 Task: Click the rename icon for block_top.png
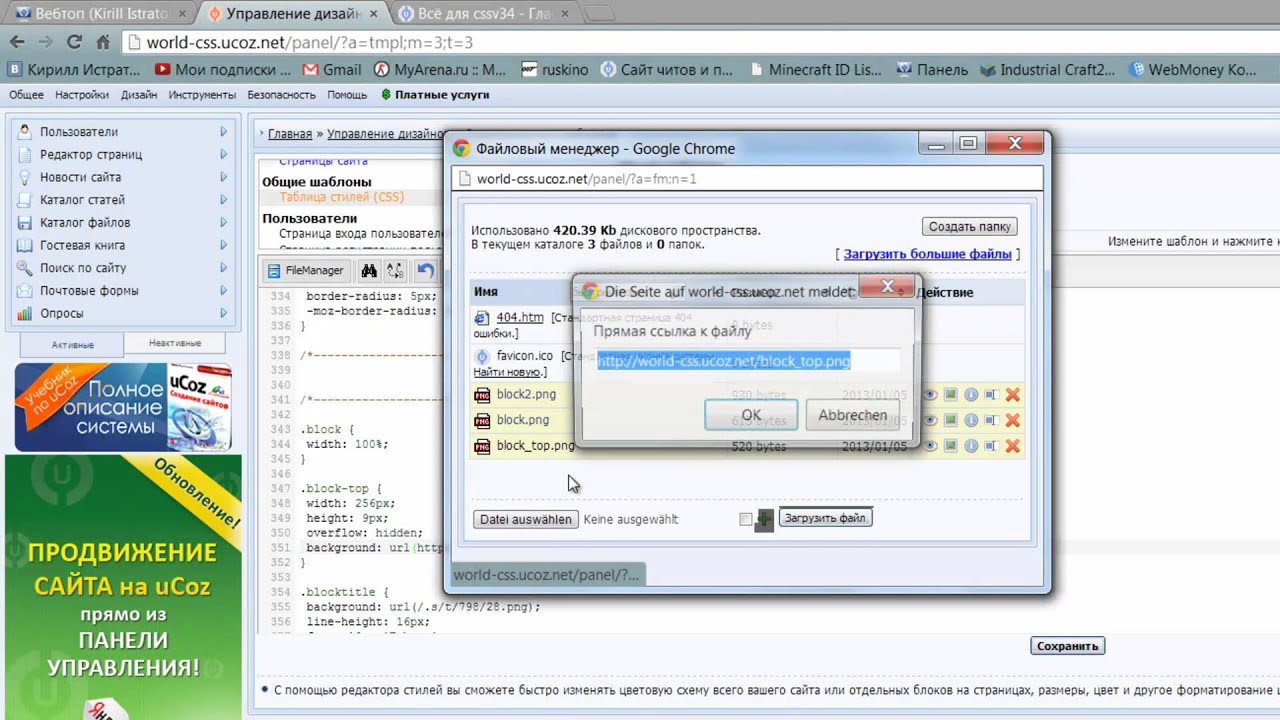click(990, 446)
